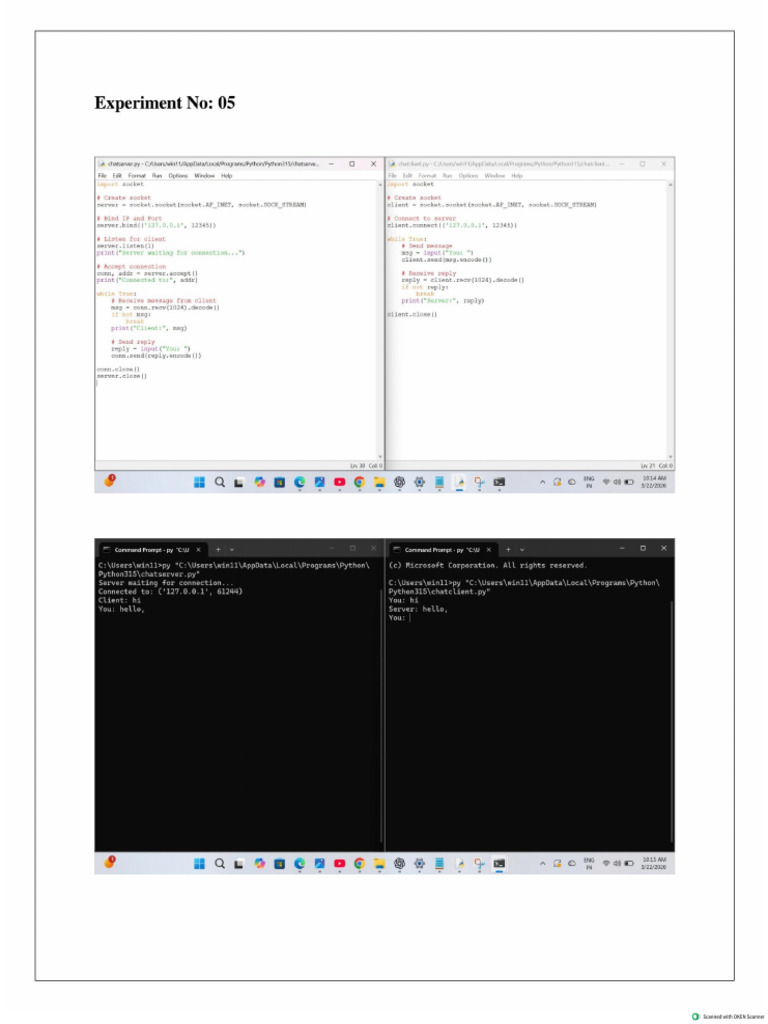Show hidden tray icons on taskbar under IDLE windows
Image resolution: width=768 pixels, height=1024 pixels.
pyautogui.click(x=542, y=482)
